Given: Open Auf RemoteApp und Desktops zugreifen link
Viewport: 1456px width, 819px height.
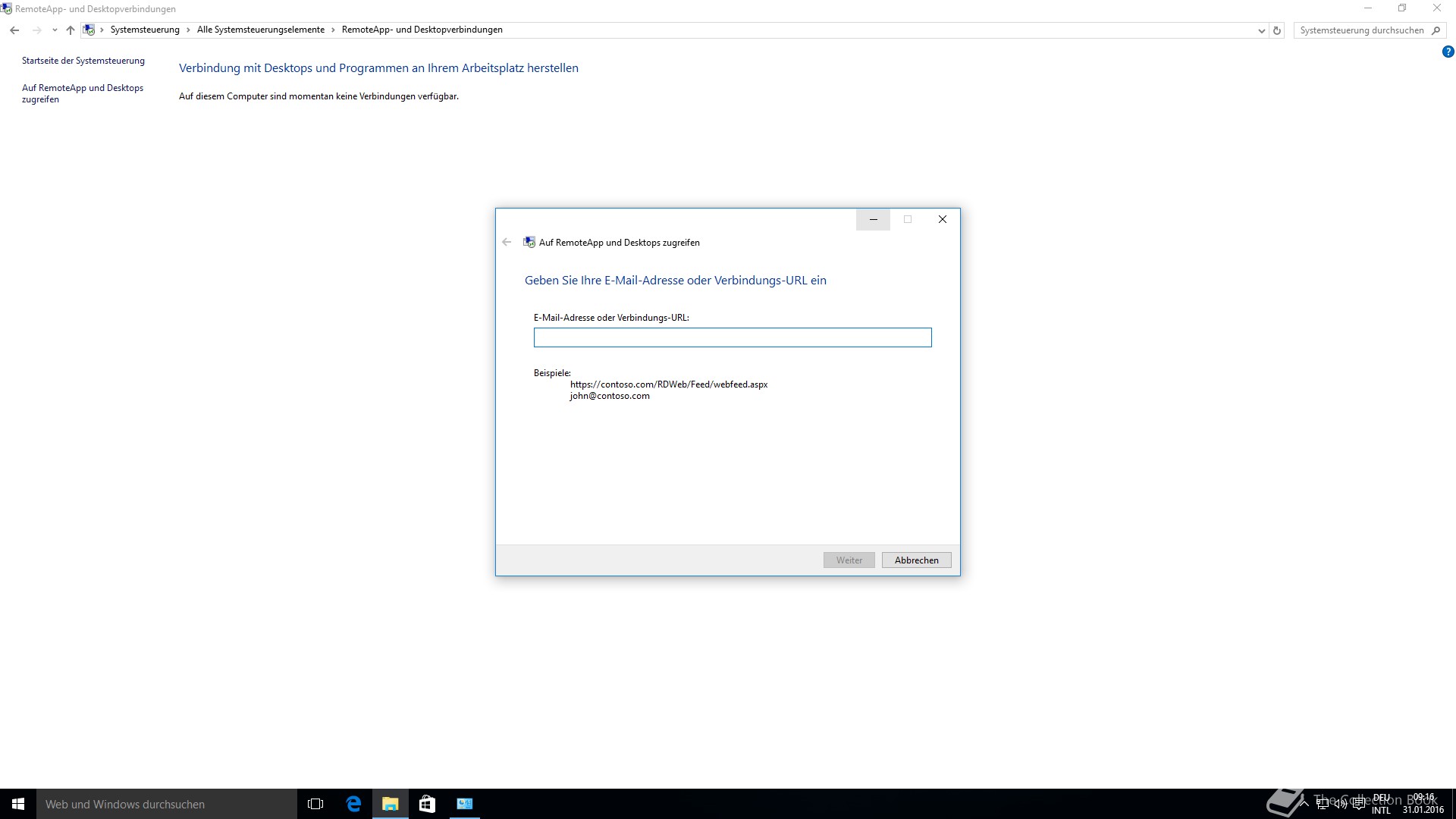Looking at the screenshot, I should (x=83, y=93).
